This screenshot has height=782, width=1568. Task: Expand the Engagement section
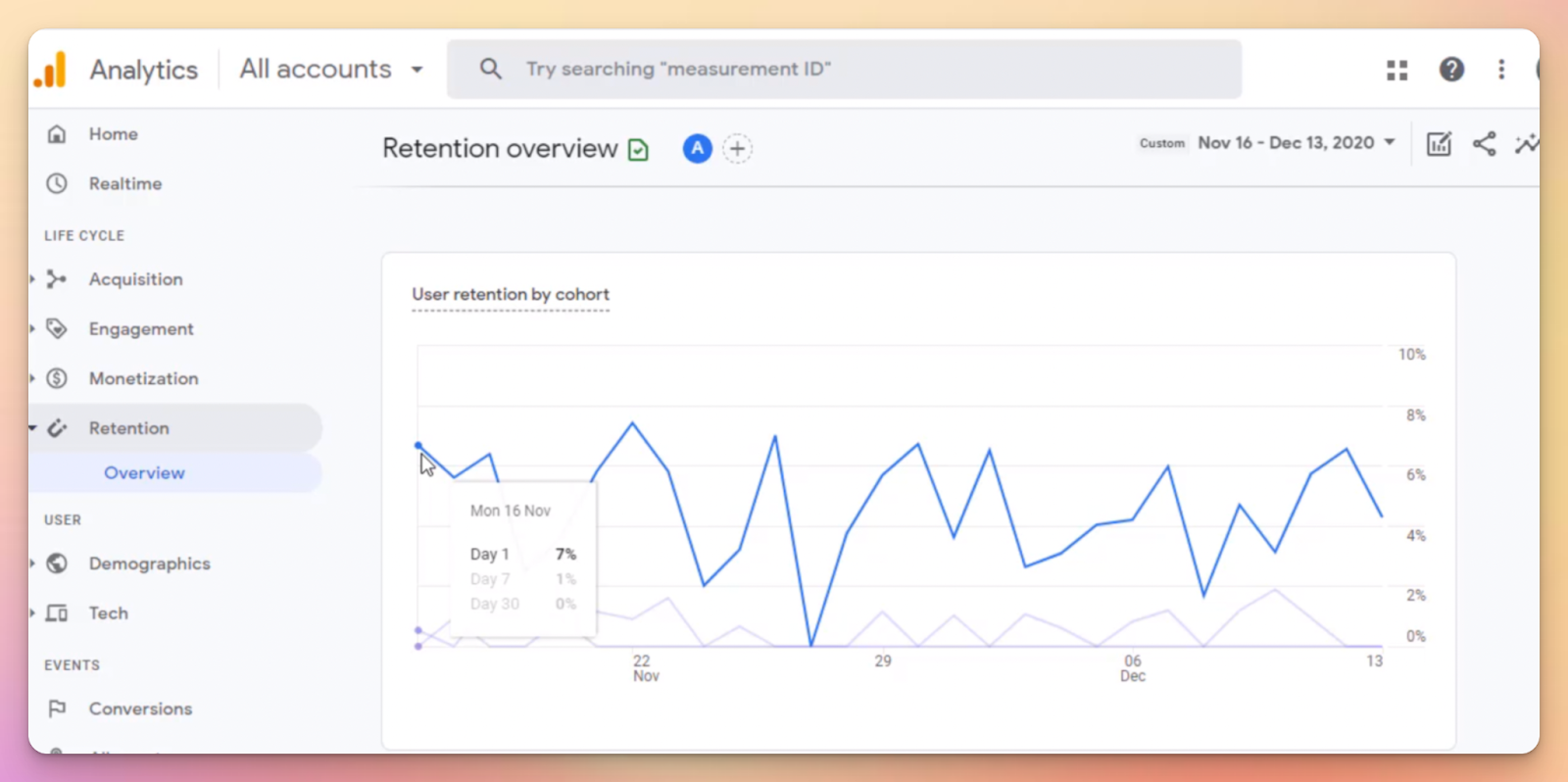(140, 329)
